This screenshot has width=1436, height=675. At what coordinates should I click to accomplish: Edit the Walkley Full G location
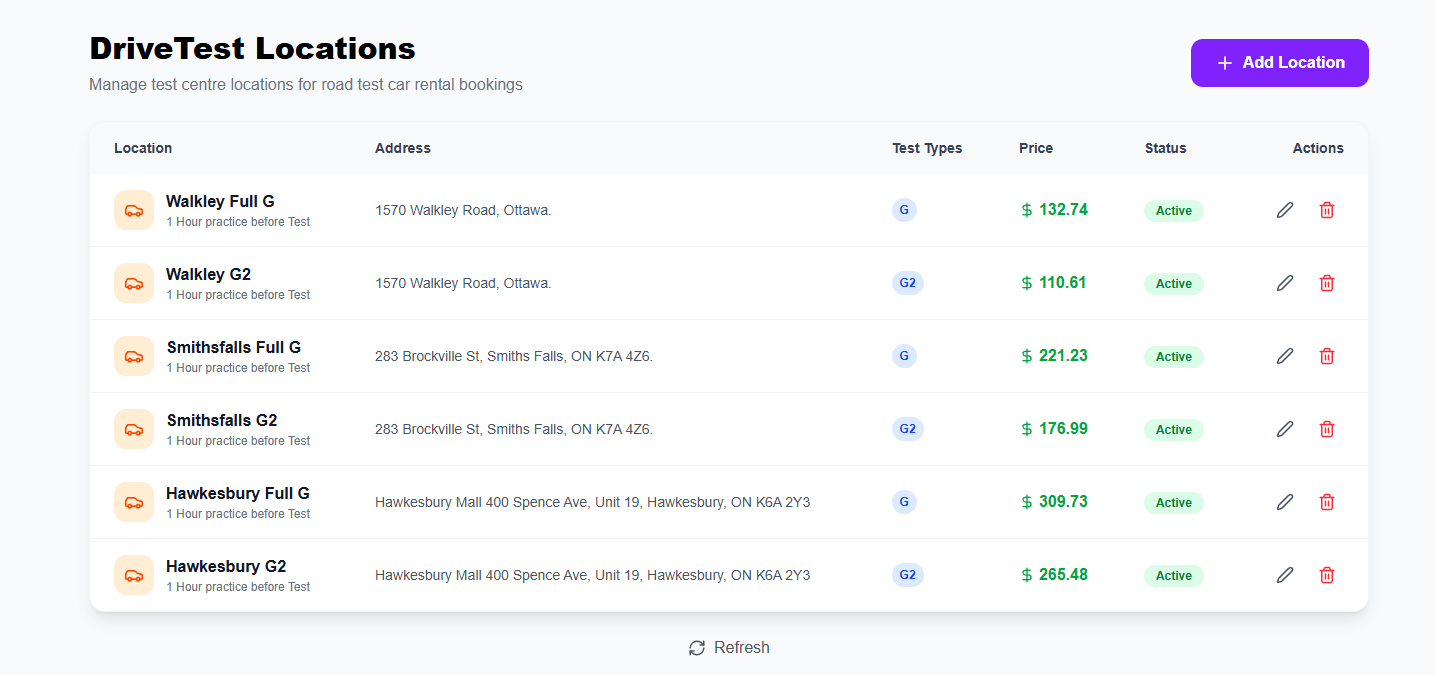tap(1285, 210)
